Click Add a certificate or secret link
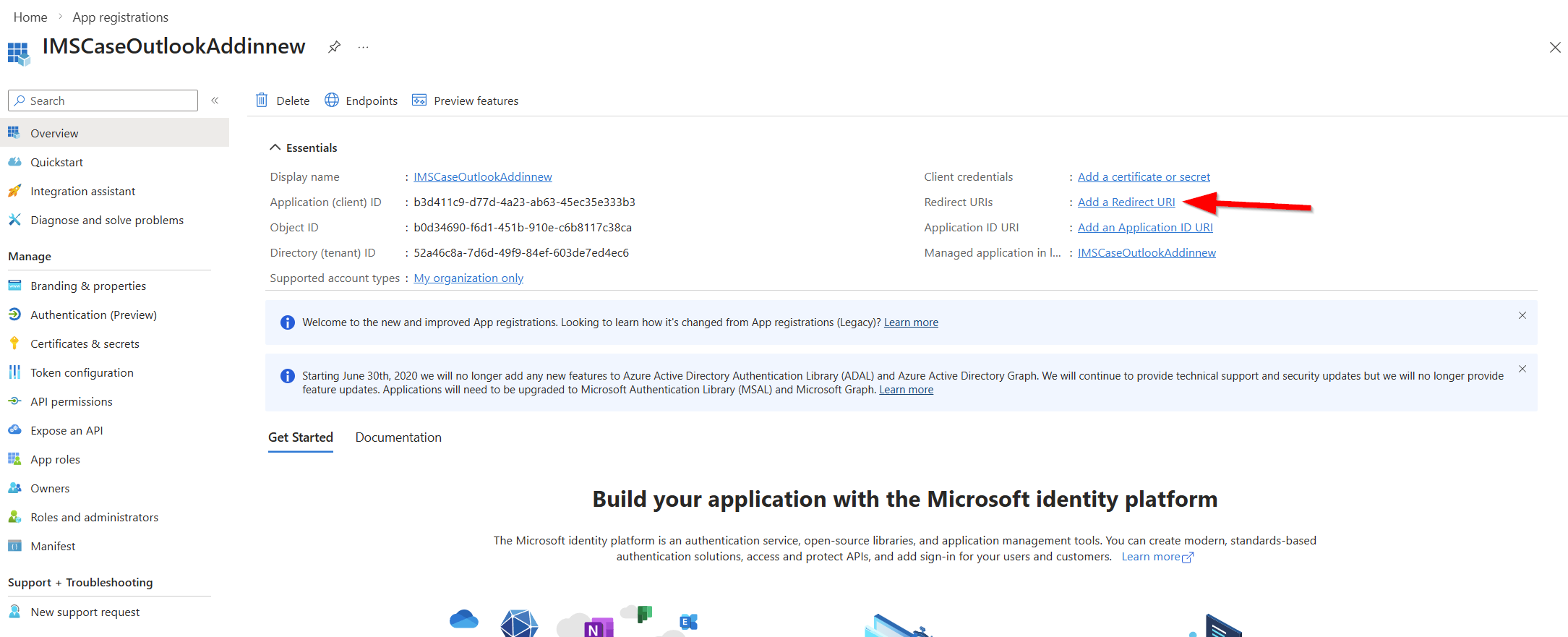 pyautogui.click(x=1144, y=176)
